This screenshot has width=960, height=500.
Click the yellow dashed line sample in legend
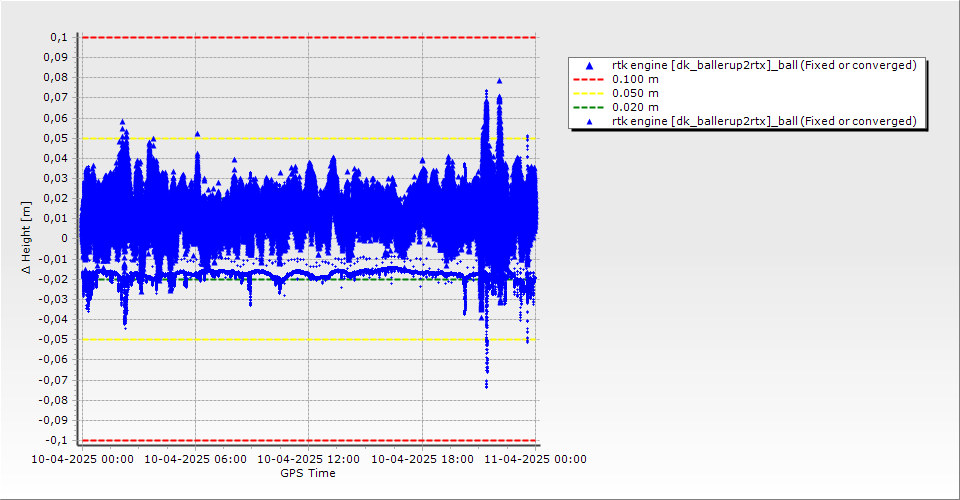click(588, 94)
